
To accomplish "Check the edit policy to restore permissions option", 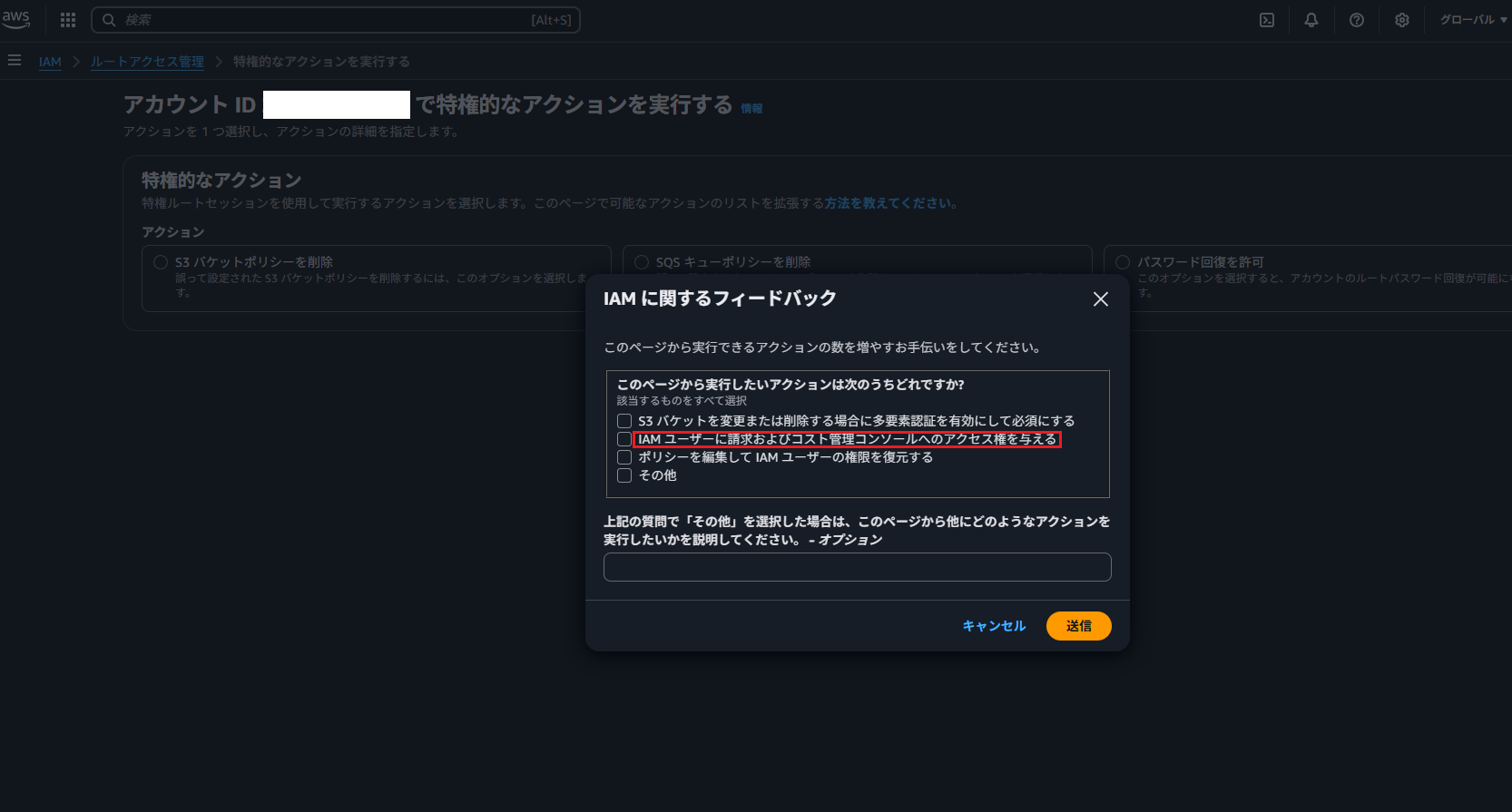I will click(x=624, y=457).
